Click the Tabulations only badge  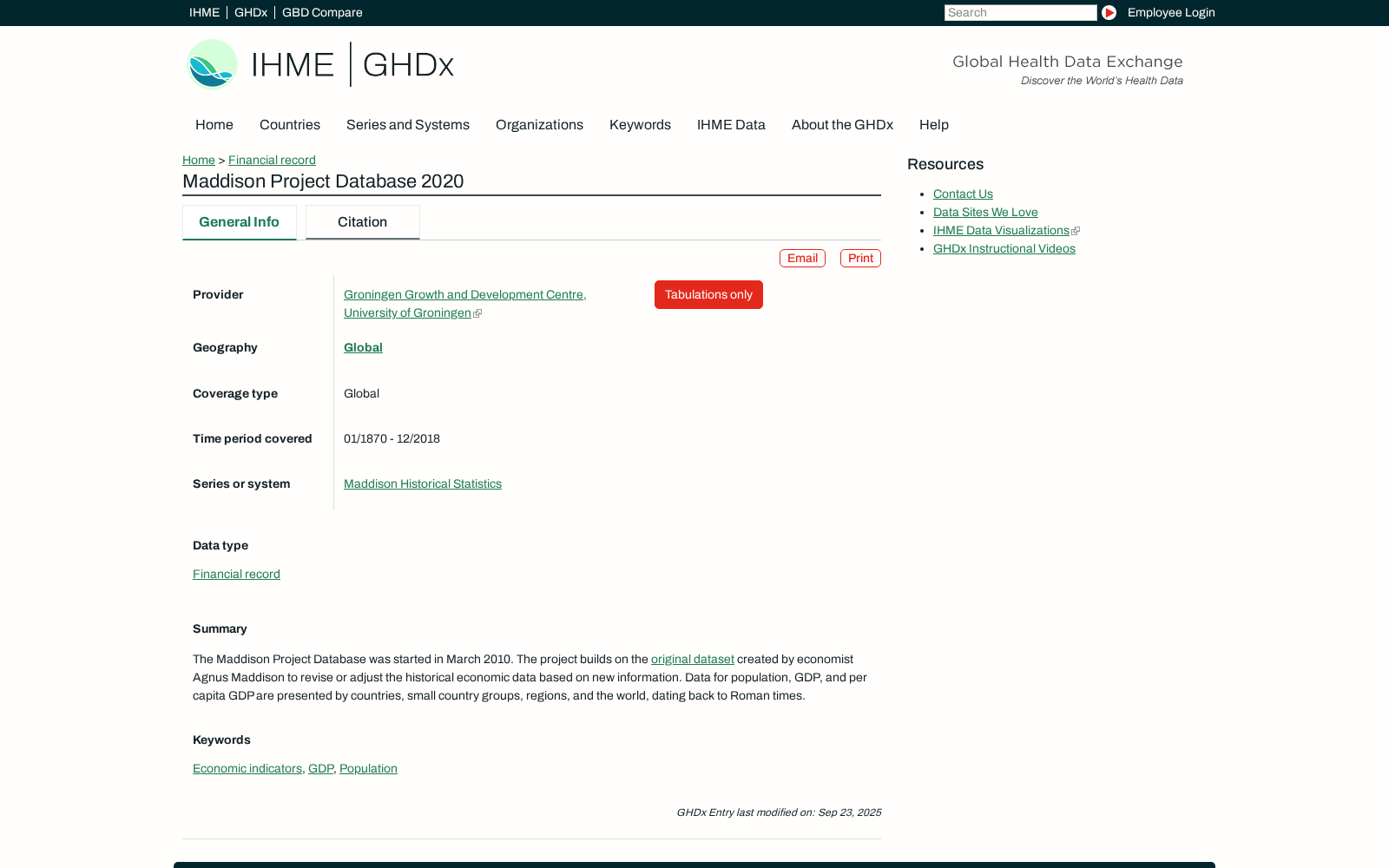(708, 294)
